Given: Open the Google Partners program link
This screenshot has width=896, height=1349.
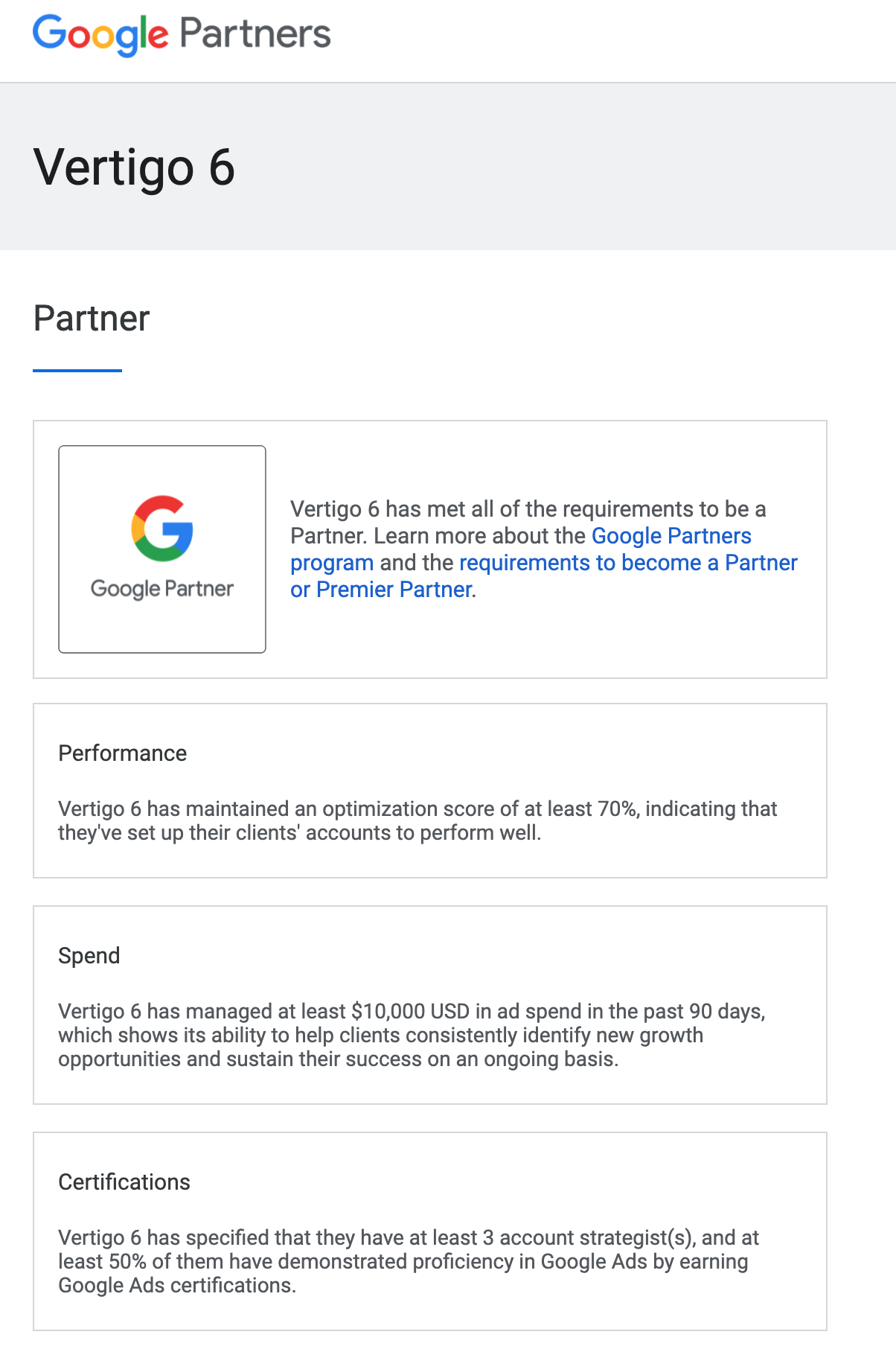Looking at the screenshot, I should click(671, 536).
